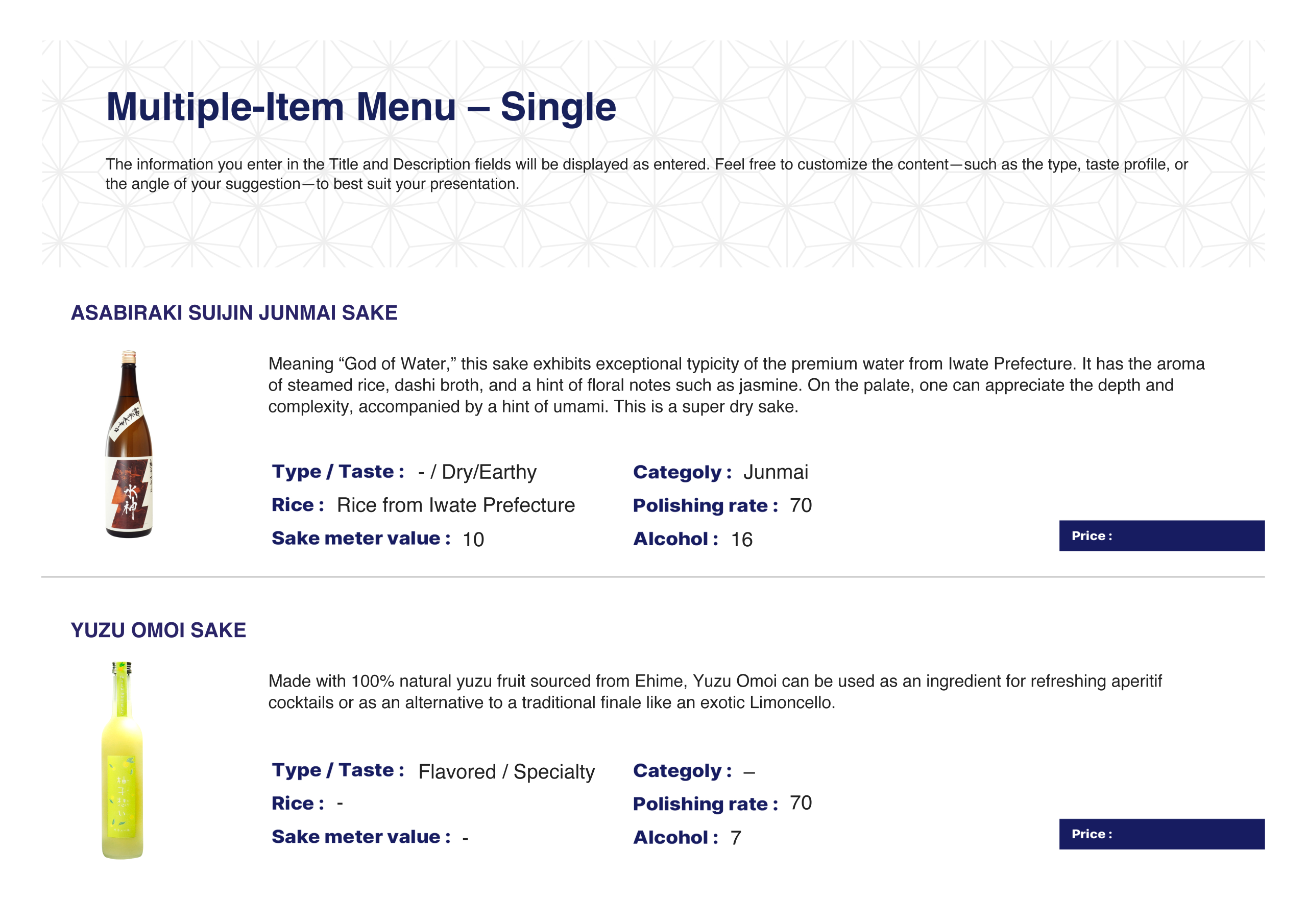Screen dimensions: 1307x924
Task: Click Yuzu Omoi's 'Categoly' label
Action: pos(682,771)
